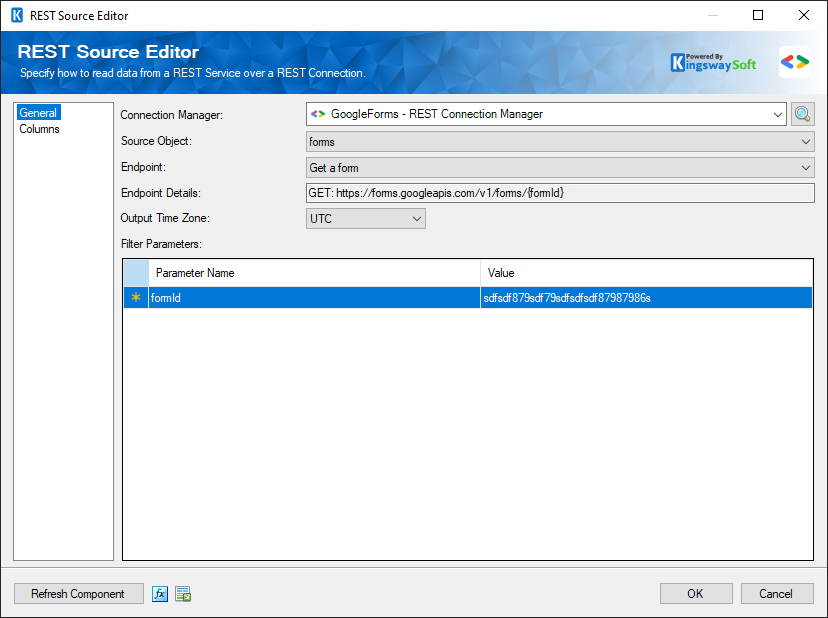Click the Endpoint Details label
The width and height of the screenshot is (828, 618).
click(x=161, y=193)
